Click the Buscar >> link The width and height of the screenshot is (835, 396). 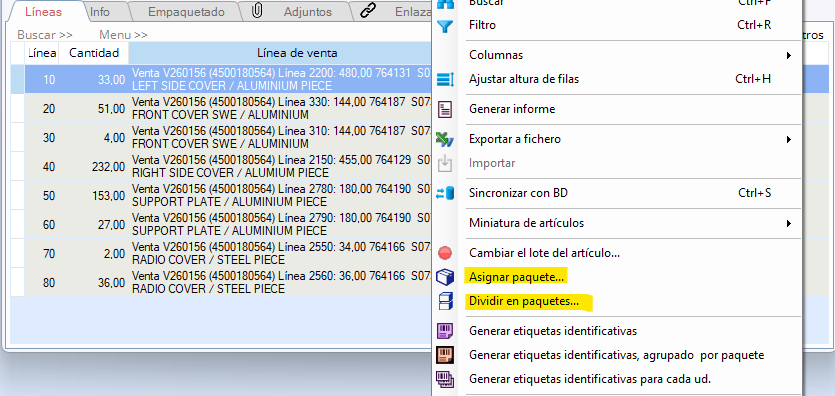pos(45,35)
